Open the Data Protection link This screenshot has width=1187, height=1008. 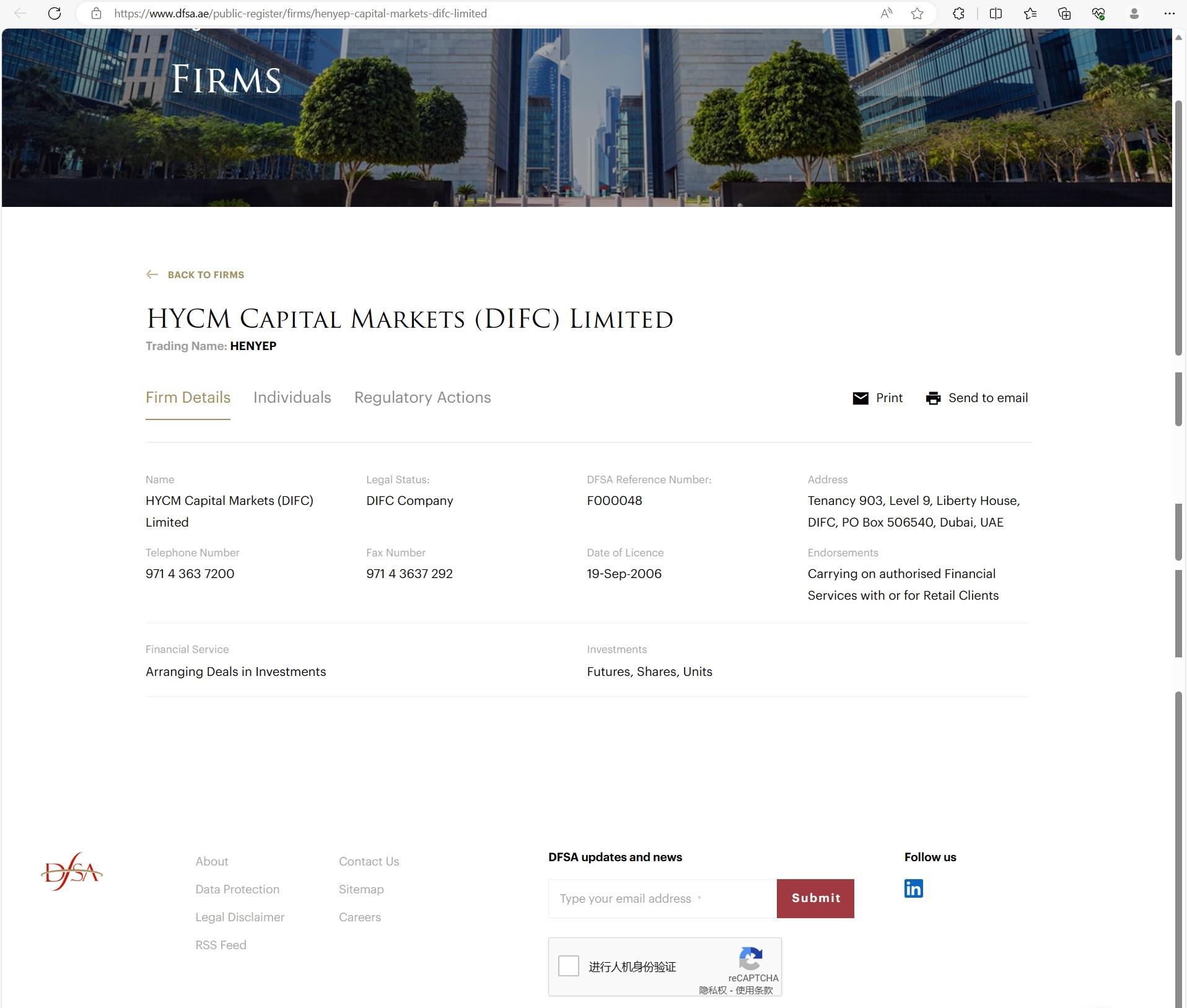[x=237, y=889]
